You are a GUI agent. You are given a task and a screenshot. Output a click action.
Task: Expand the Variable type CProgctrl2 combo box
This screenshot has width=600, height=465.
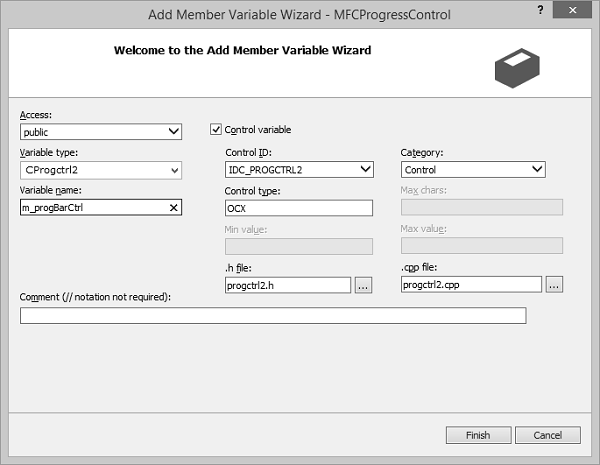pos(101,170)
